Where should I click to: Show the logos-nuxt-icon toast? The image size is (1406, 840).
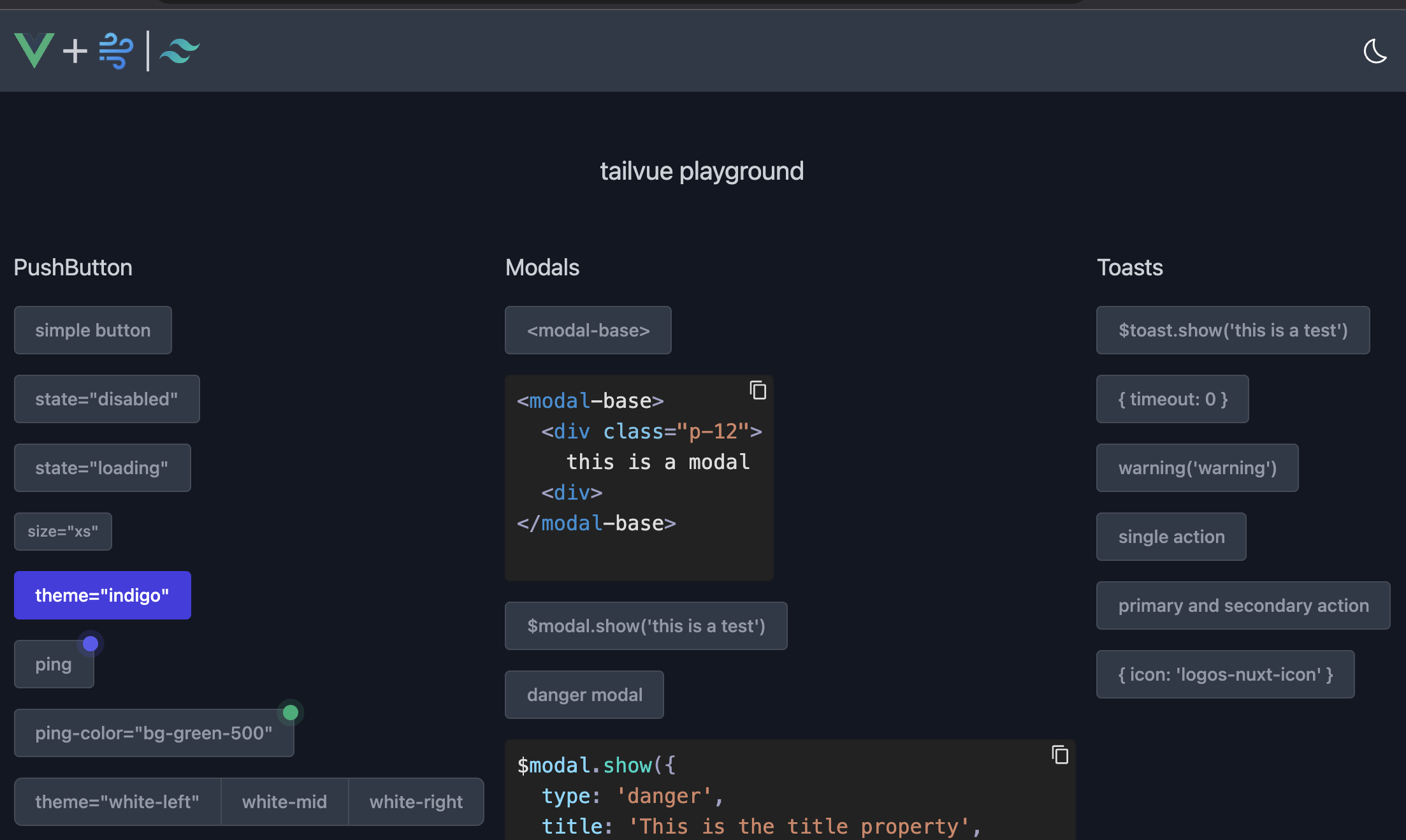pos(1225,674)
